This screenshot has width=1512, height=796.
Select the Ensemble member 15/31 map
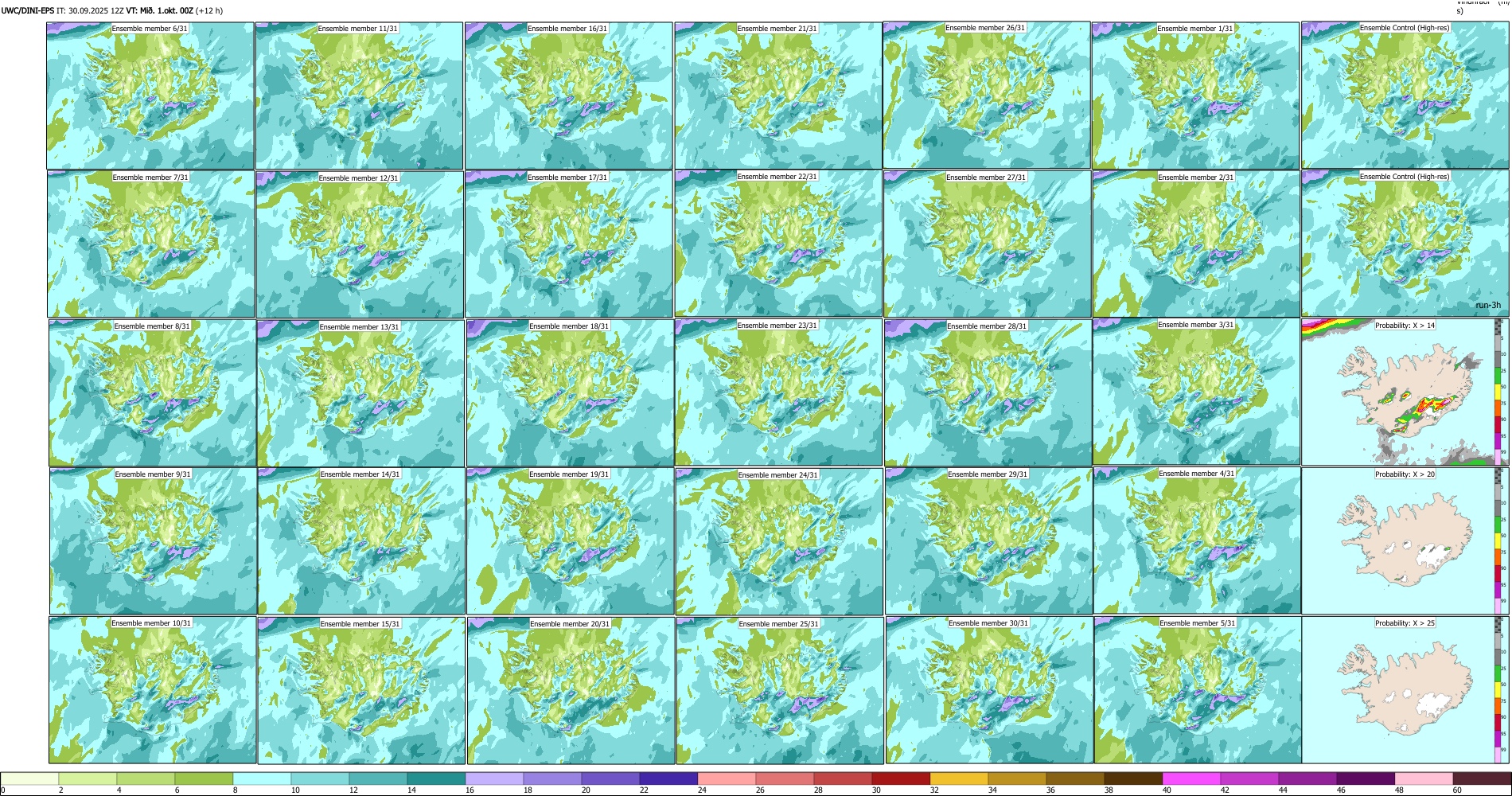361,690
